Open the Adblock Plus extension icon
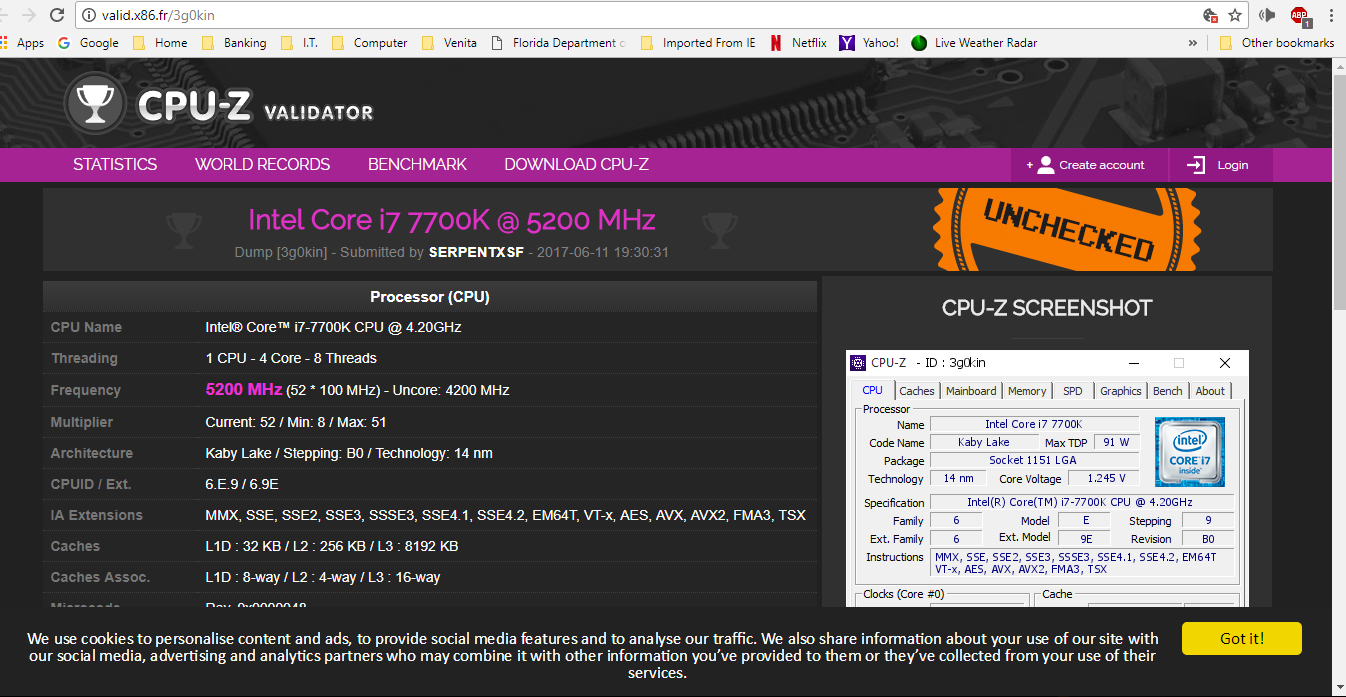 click(x=1300, y=15)
